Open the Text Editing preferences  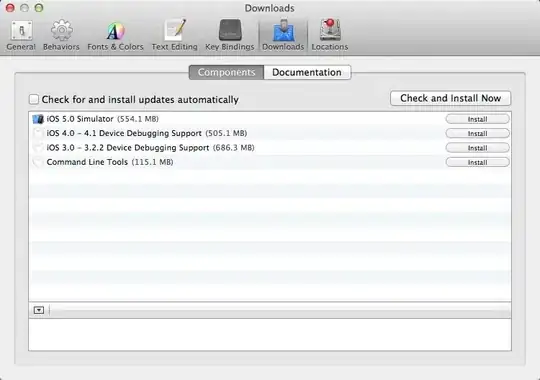tap(175, 35)
